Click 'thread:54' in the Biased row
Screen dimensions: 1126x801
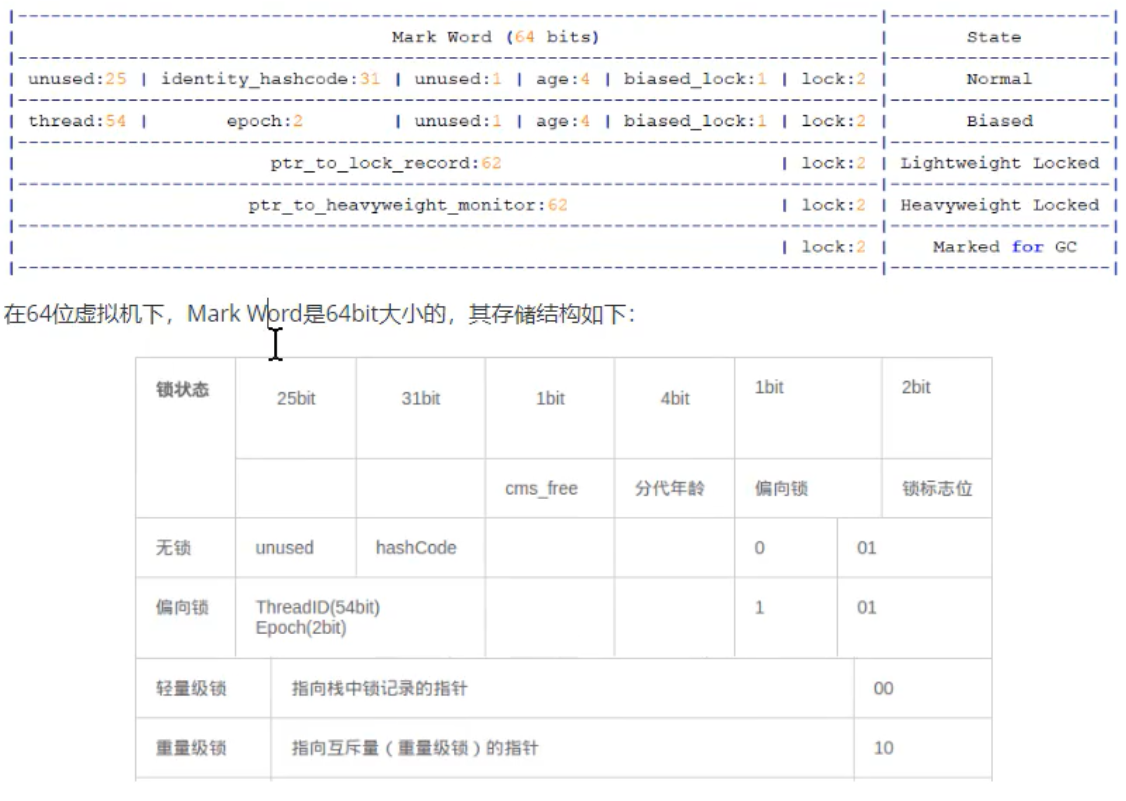tap(77, 121)
